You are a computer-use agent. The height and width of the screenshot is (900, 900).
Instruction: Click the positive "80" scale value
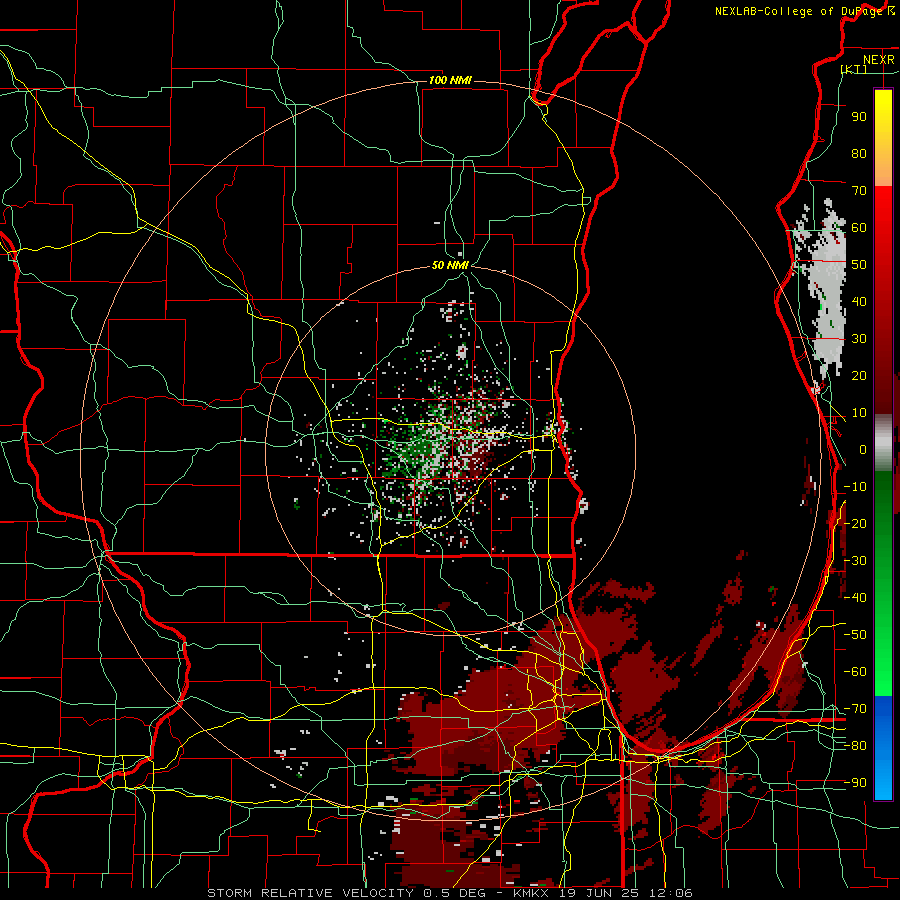859,153
